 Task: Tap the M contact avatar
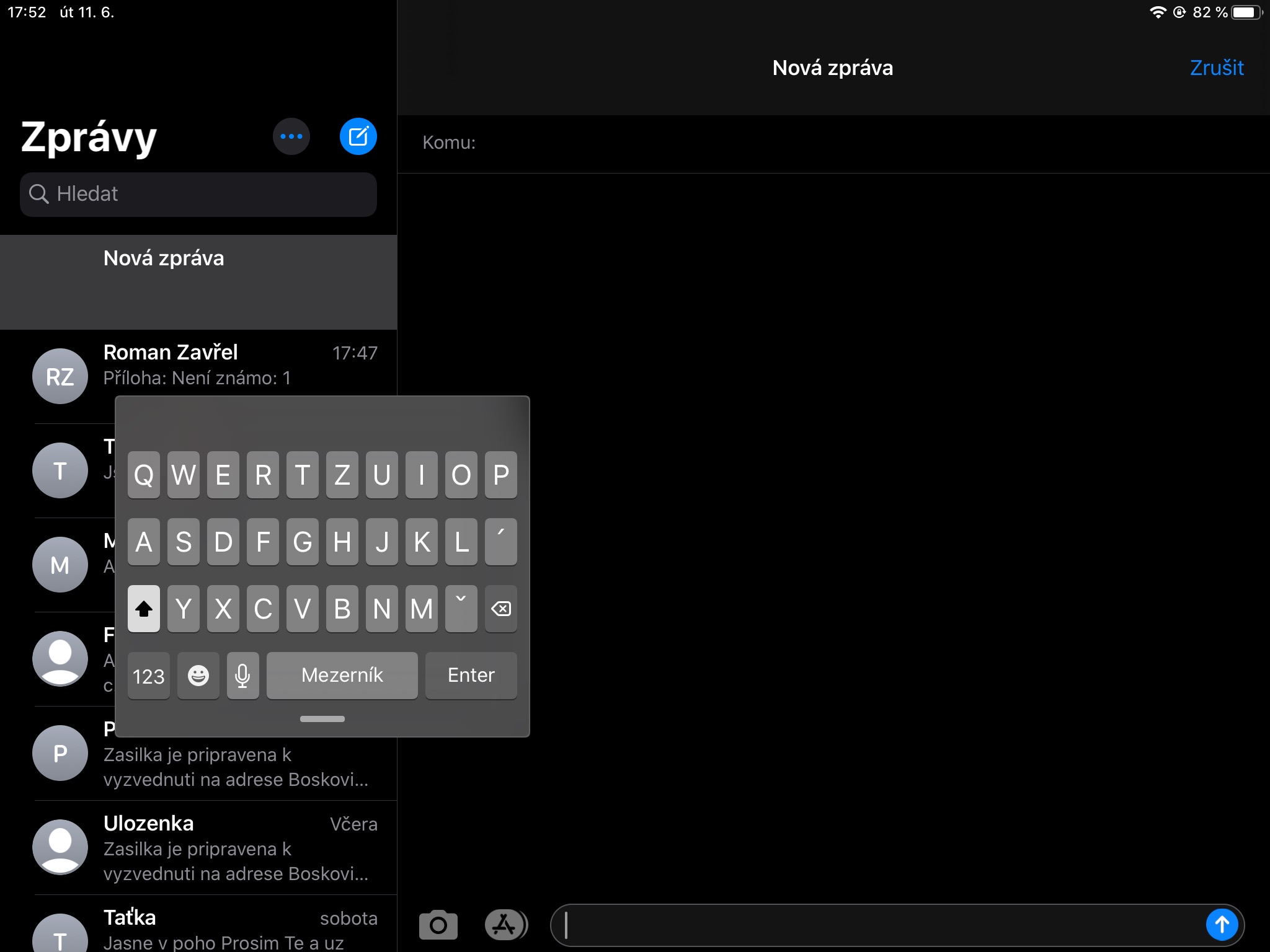(60, 565)
